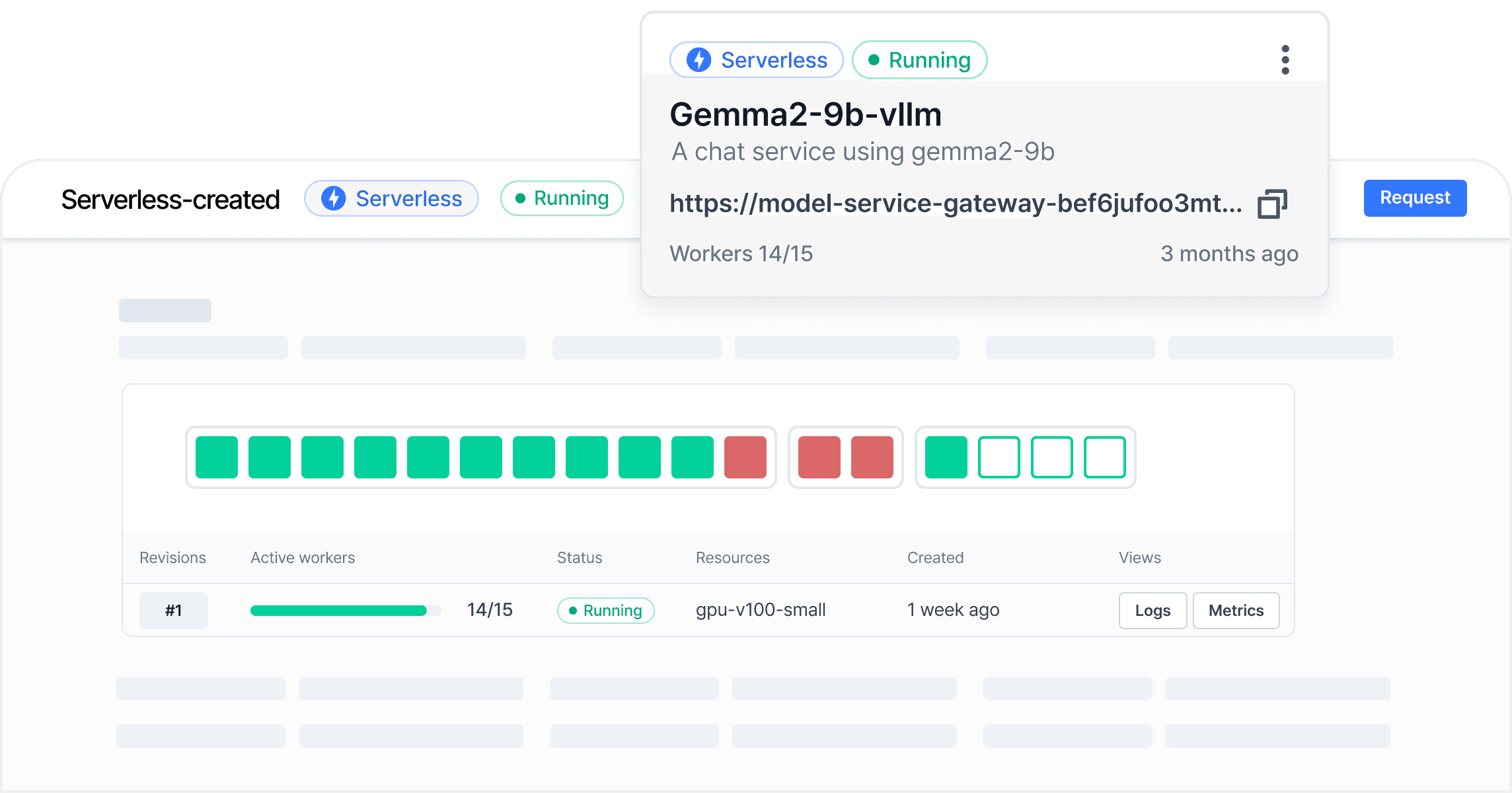Click the last empty outlined worker square
This screenshot has width=1512, height=793.
[x=1105, y=457]
